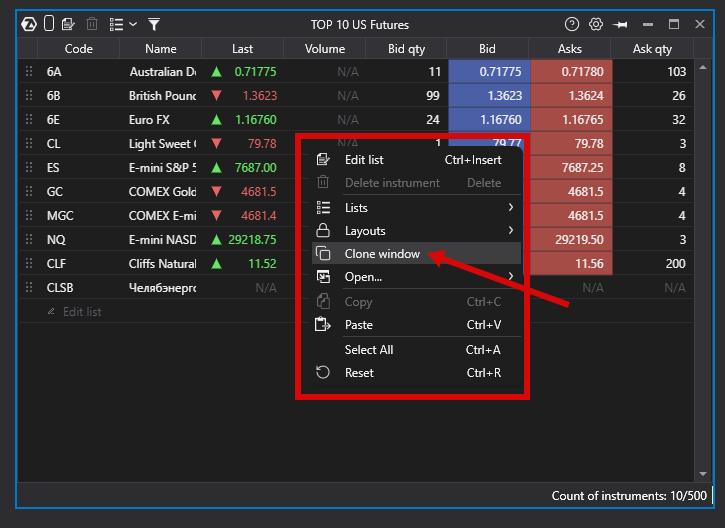725x528 pixels.
Task: Click the 0.71775 bid cell
Action: tap(489, 72)
